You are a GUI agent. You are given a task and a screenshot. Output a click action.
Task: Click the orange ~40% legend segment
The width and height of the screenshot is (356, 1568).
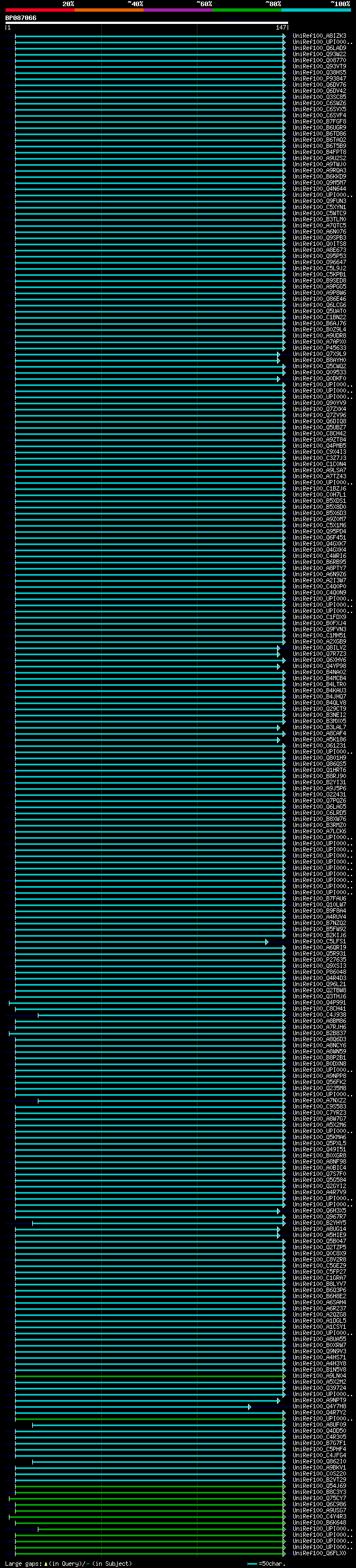[110, 10]
